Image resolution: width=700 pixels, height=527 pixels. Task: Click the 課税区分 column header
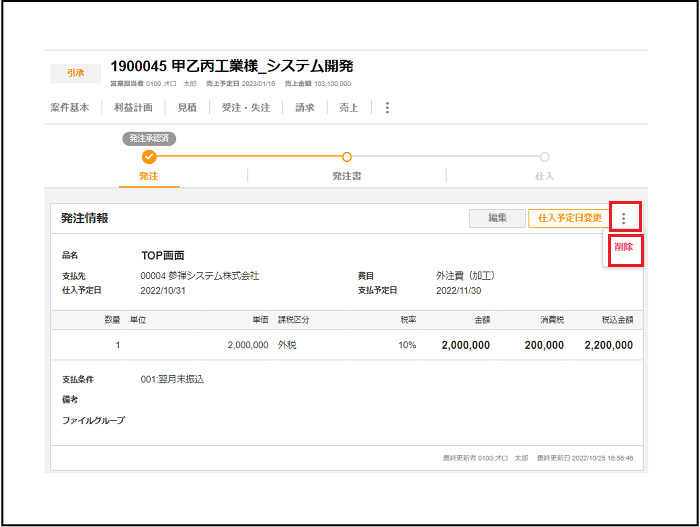(x=293, y=320)
